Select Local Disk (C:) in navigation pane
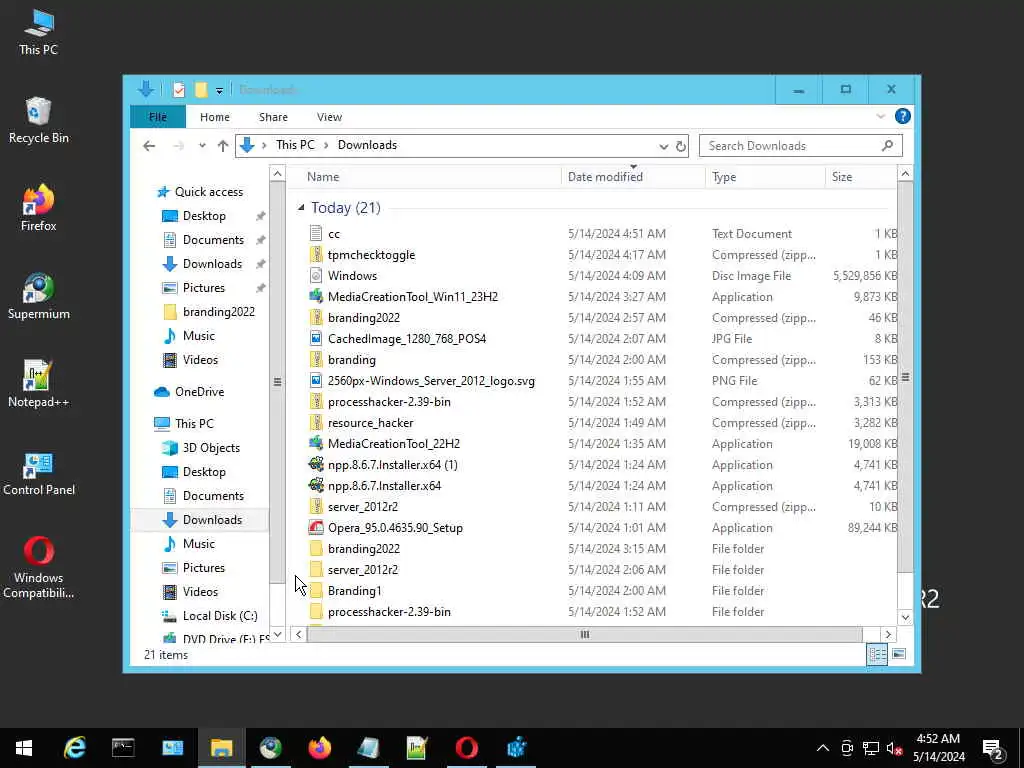The height and width of the screenshot is (768, 1024). [219, 616]
